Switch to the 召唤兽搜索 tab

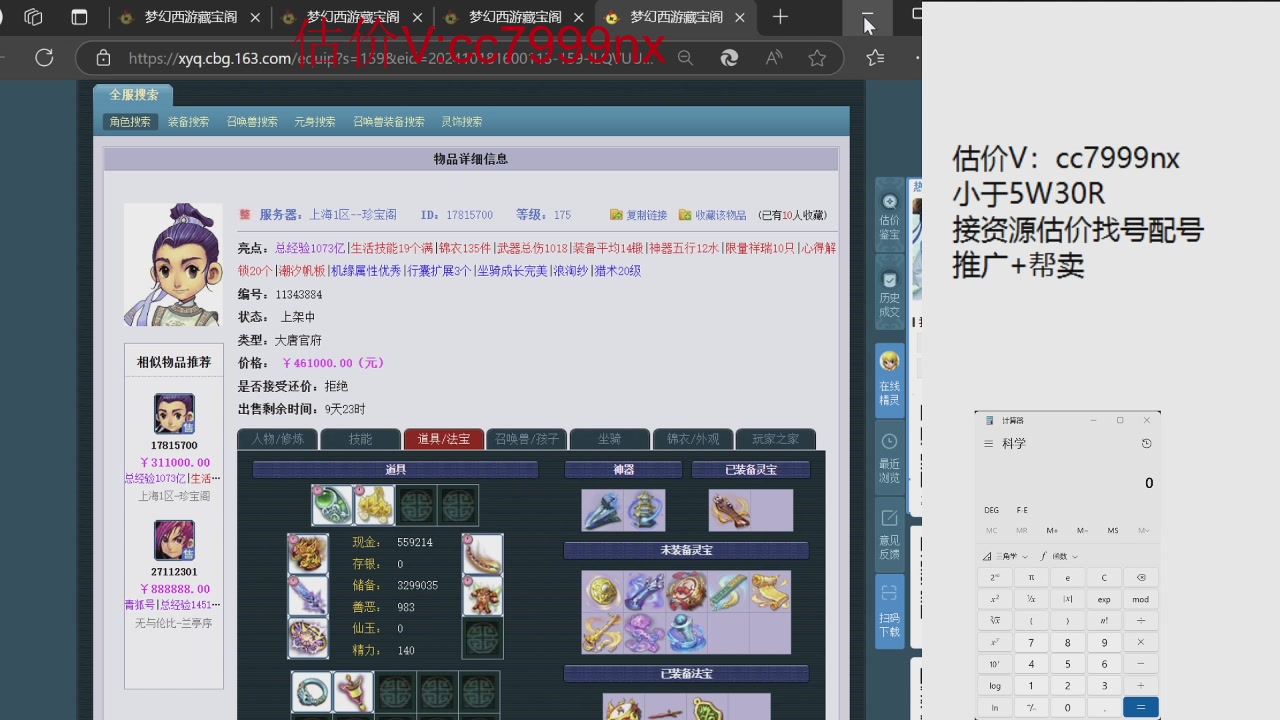[x=252, y=121]
